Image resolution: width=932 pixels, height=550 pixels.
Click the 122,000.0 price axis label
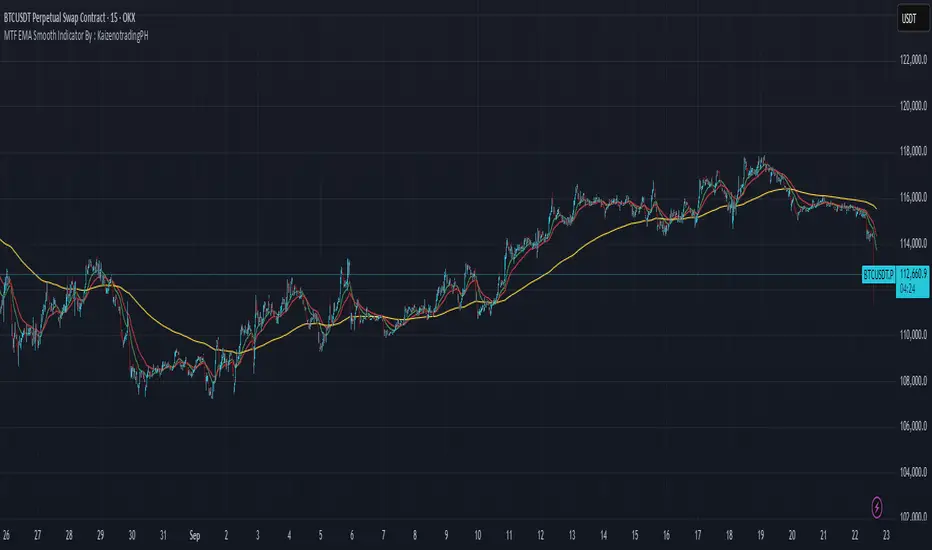913,60
